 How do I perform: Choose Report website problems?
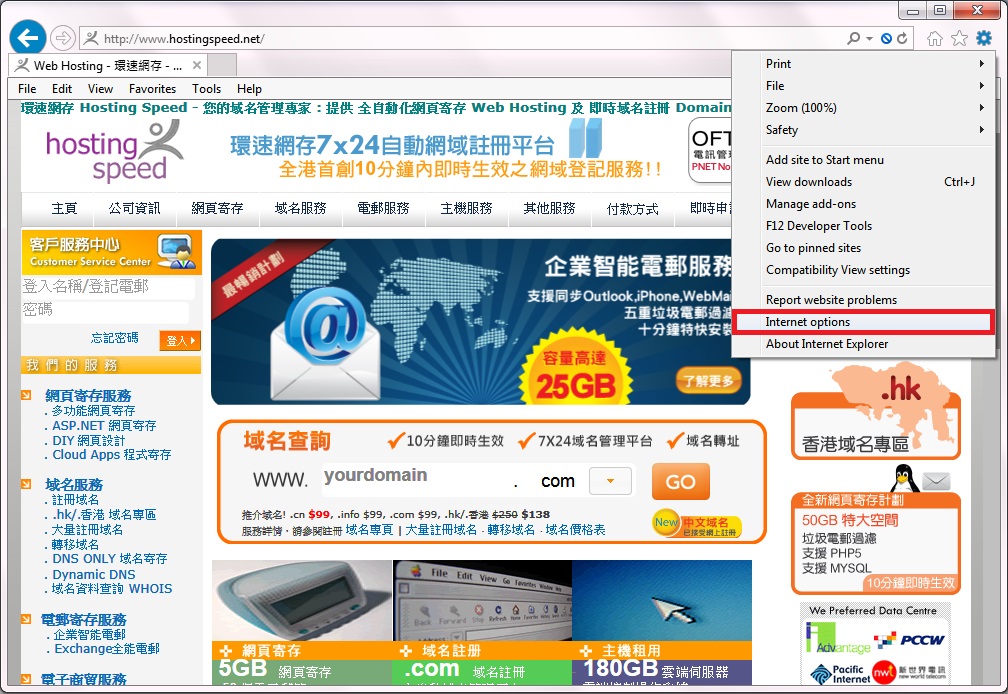(865, 299)
